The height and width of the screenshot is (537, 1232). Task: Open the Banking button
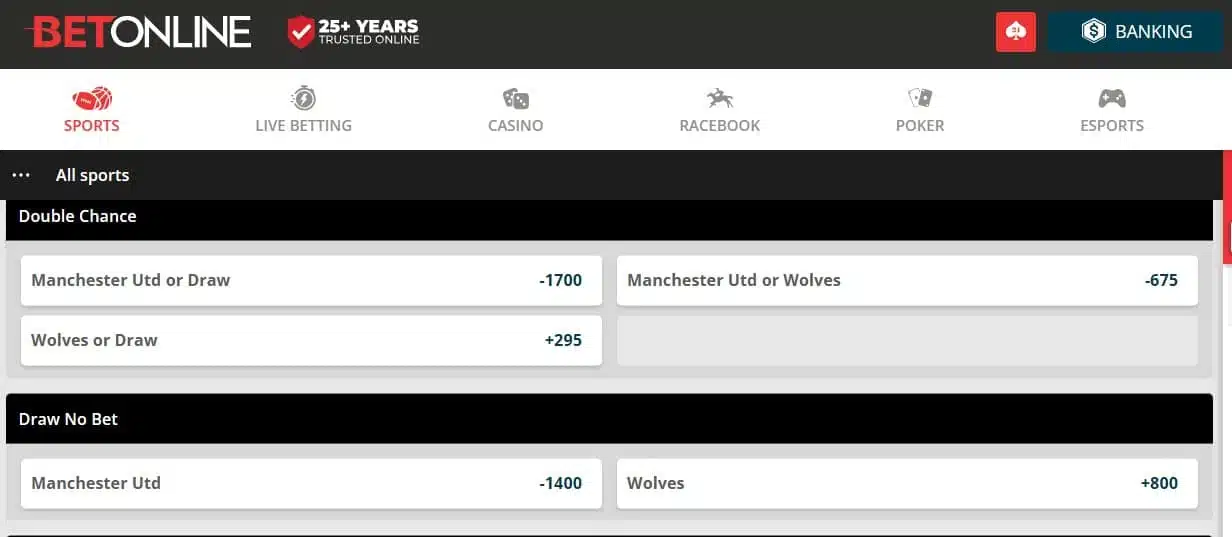pos(1136,32)
